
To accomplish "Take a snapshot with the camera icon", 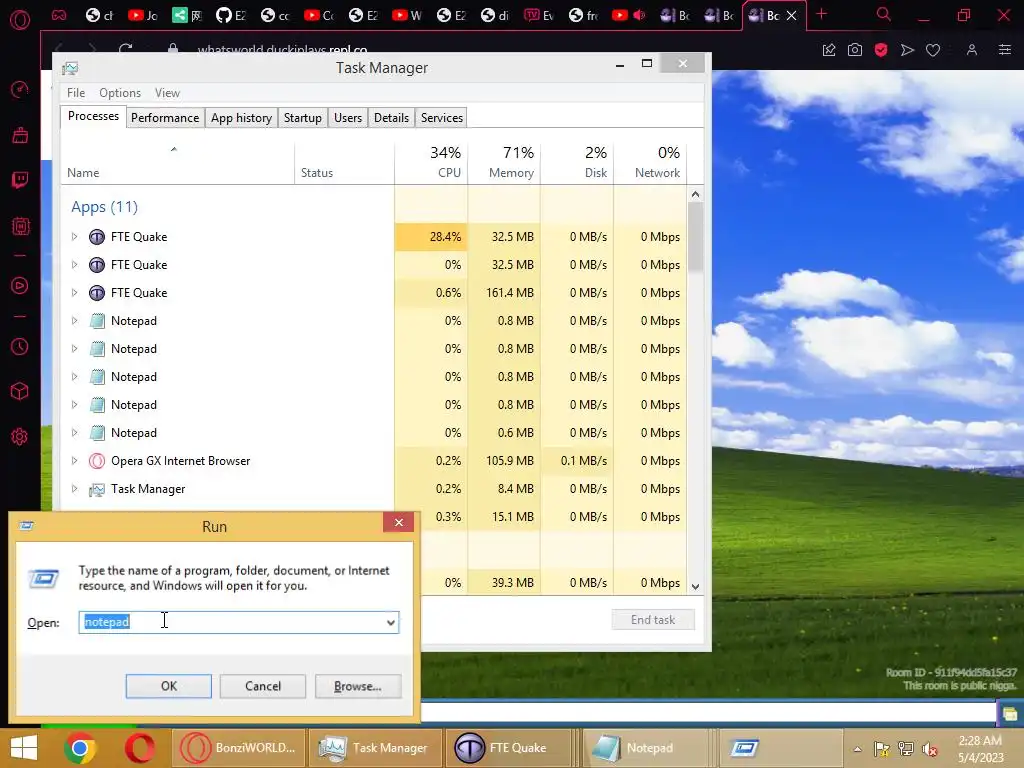I will pyautogui.click(x=854, y=50).
